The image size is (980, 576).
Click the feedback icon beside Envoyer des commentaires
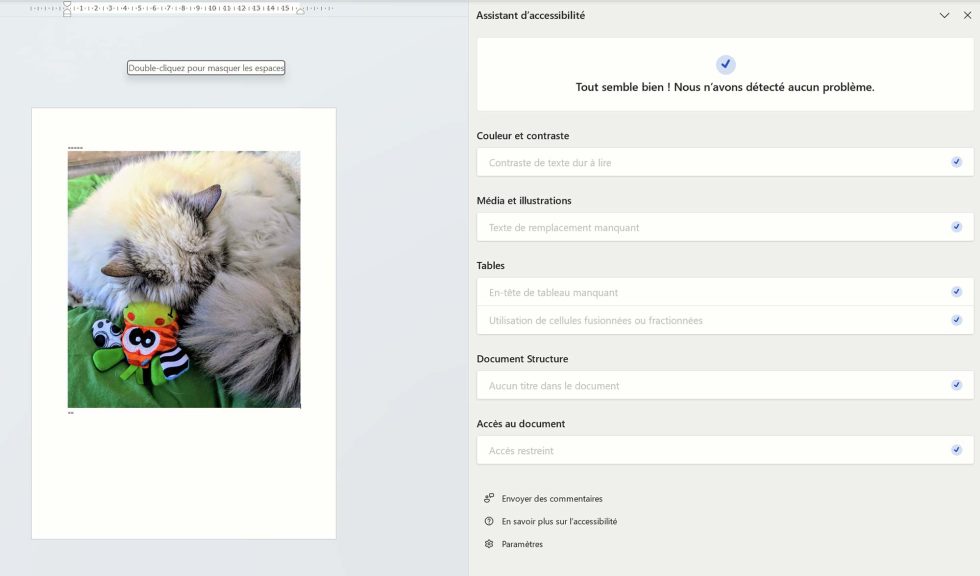[489, 498]
